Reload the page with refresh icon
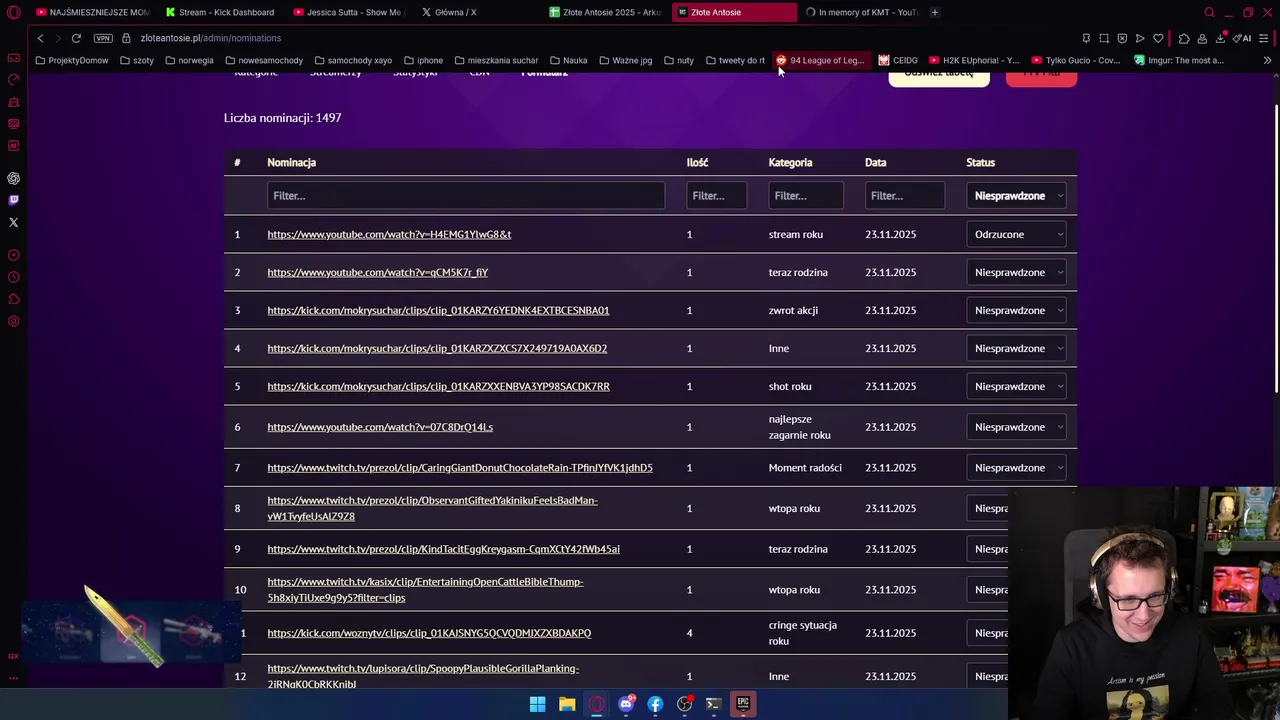Screen dimensions: 1280x720 (76, 38)
